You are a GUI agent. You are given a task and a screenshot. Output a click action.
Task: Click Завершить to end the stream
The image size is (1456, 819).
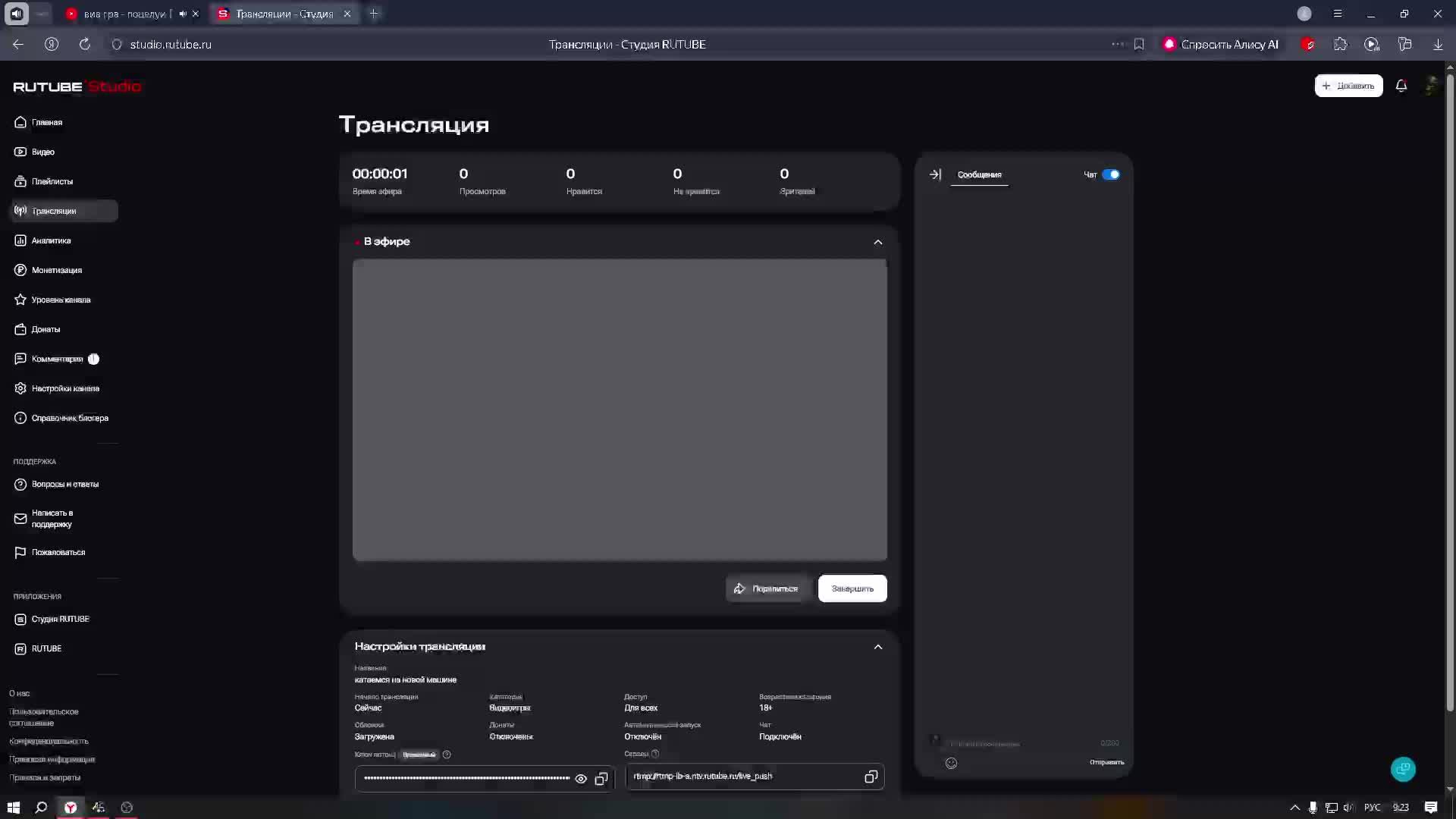pos(852,588)
